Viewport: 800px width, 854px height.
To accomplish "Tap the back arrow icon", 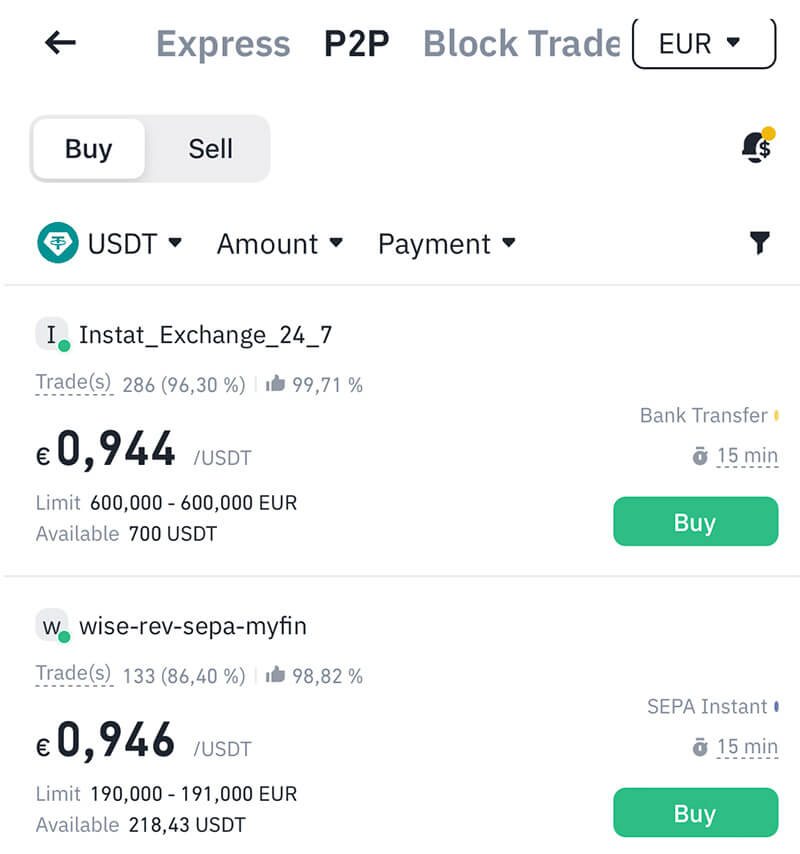I will pos(61,43).
